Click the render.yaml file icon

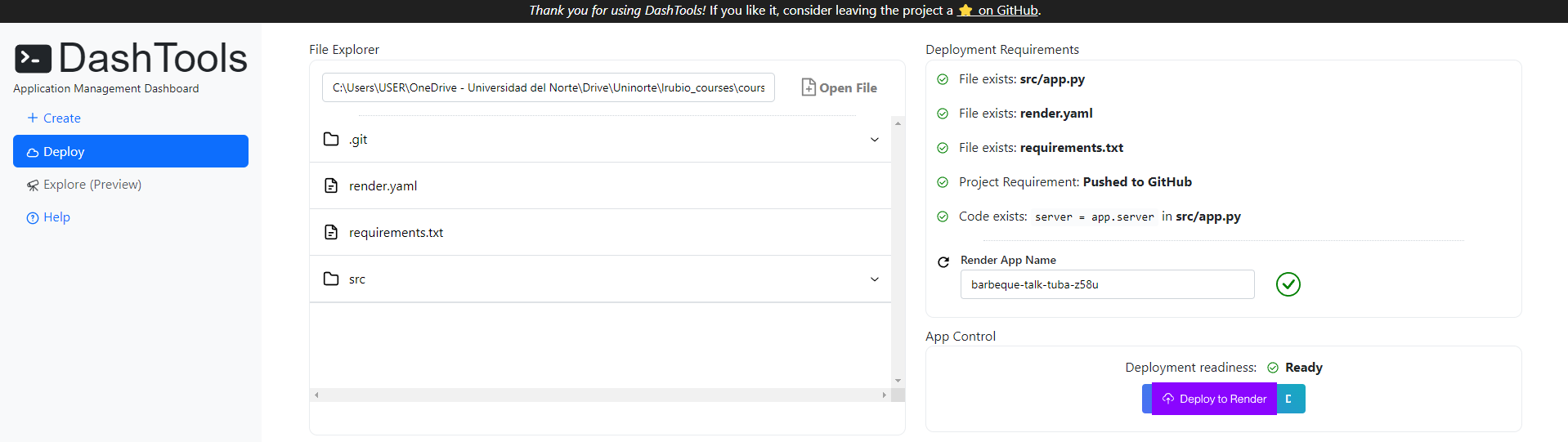point(331,185)
